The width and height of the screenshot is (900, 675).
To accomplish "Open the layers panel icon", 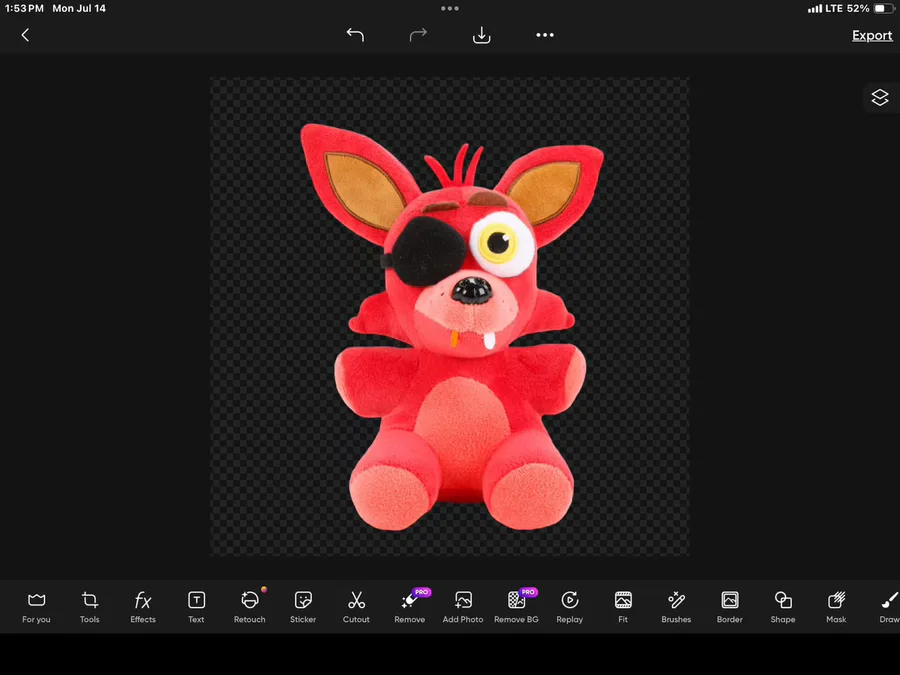I will click(x=880, y=98).
